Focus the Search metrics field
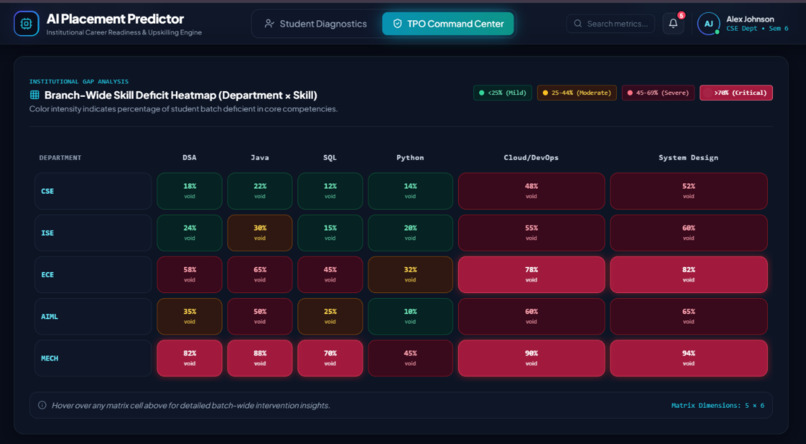 tap(611, 24)
